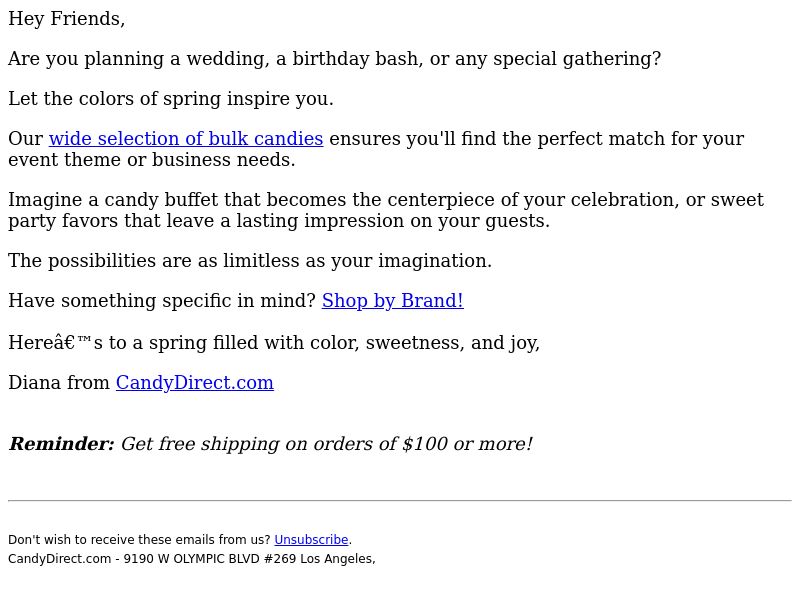
Task: Click the free shipping on orders text
Action: tap(326, 444)
